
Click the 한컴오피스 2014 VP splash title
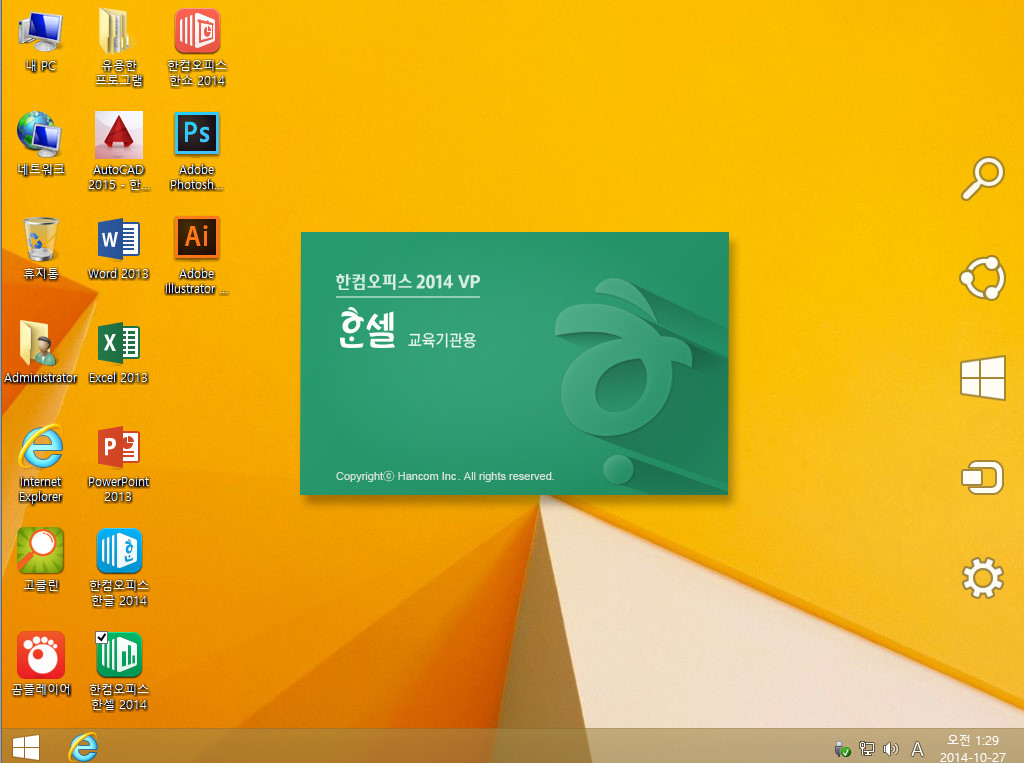coord(408,282)
